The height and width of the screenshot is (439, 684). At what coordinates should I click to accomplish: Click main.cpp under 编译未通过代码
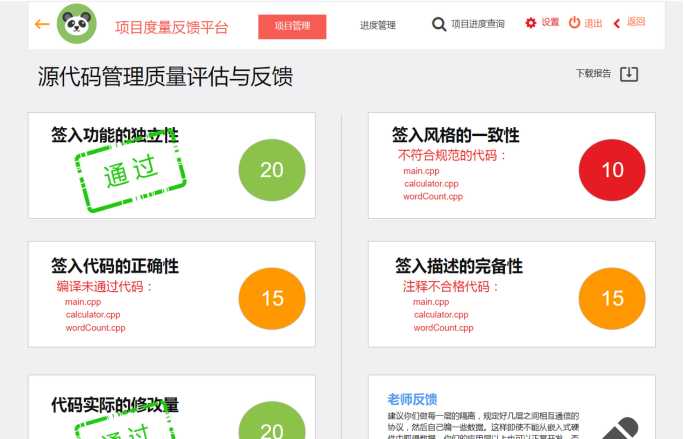[x=83, y=302]
